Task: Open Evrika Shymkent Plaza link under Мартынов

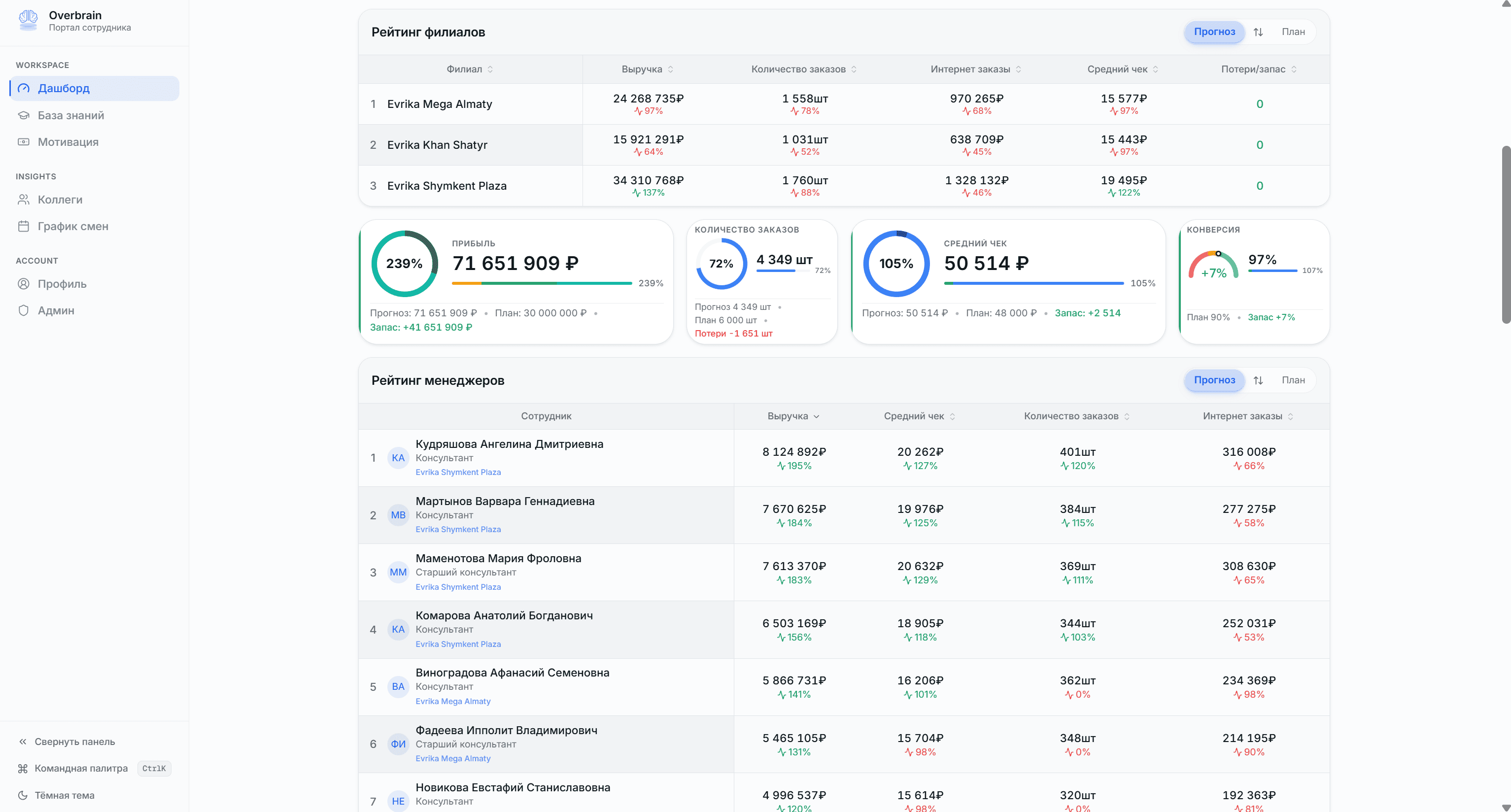Action: pyautogui.click(x=458, y=529)
